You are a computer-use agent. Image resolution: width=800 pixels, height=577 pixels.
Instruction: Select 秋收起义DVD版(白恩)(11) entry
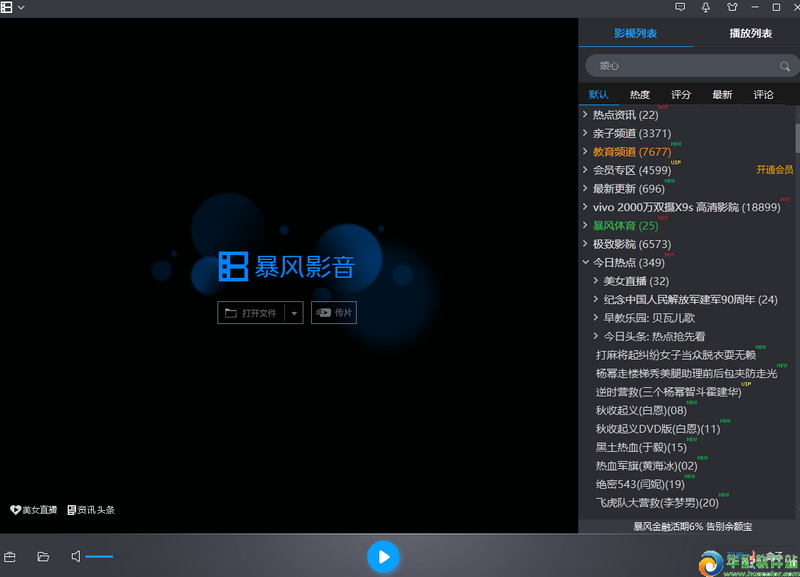click(x=658, y=429)
